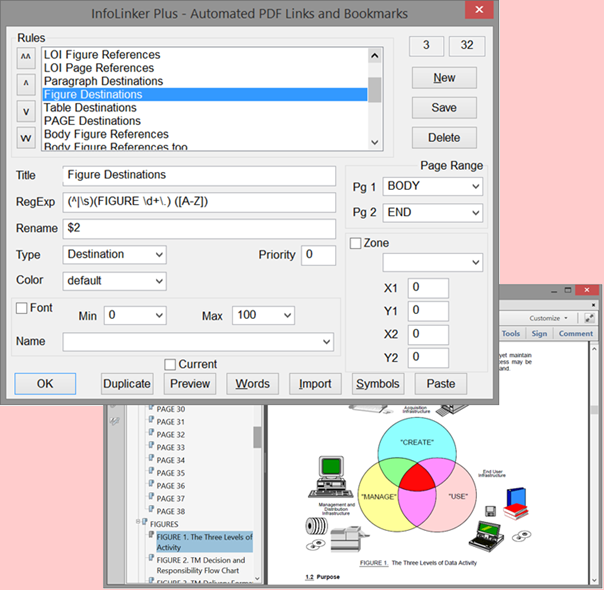
Task: Select PAGE Destinations rule
Action: [205, 121]
